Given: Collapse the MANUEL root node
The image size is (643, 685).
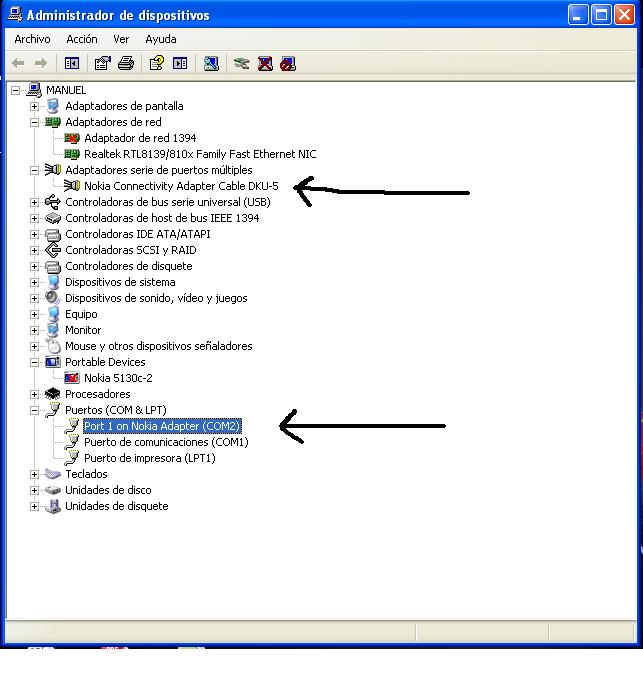Looking at the screenshot, I should coord(15,90).
